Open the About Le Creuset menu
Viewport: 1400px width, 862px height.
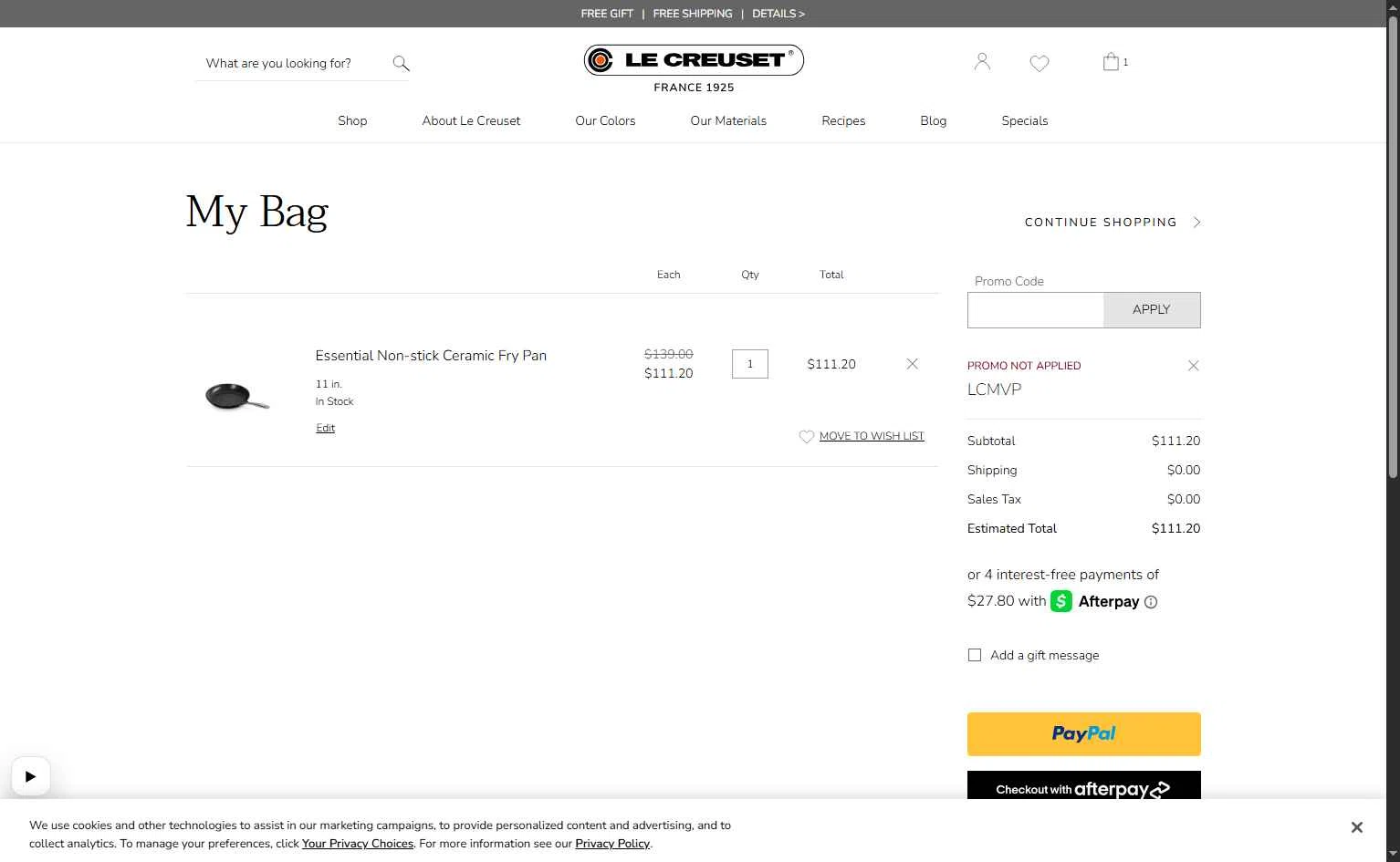(471, 120)
